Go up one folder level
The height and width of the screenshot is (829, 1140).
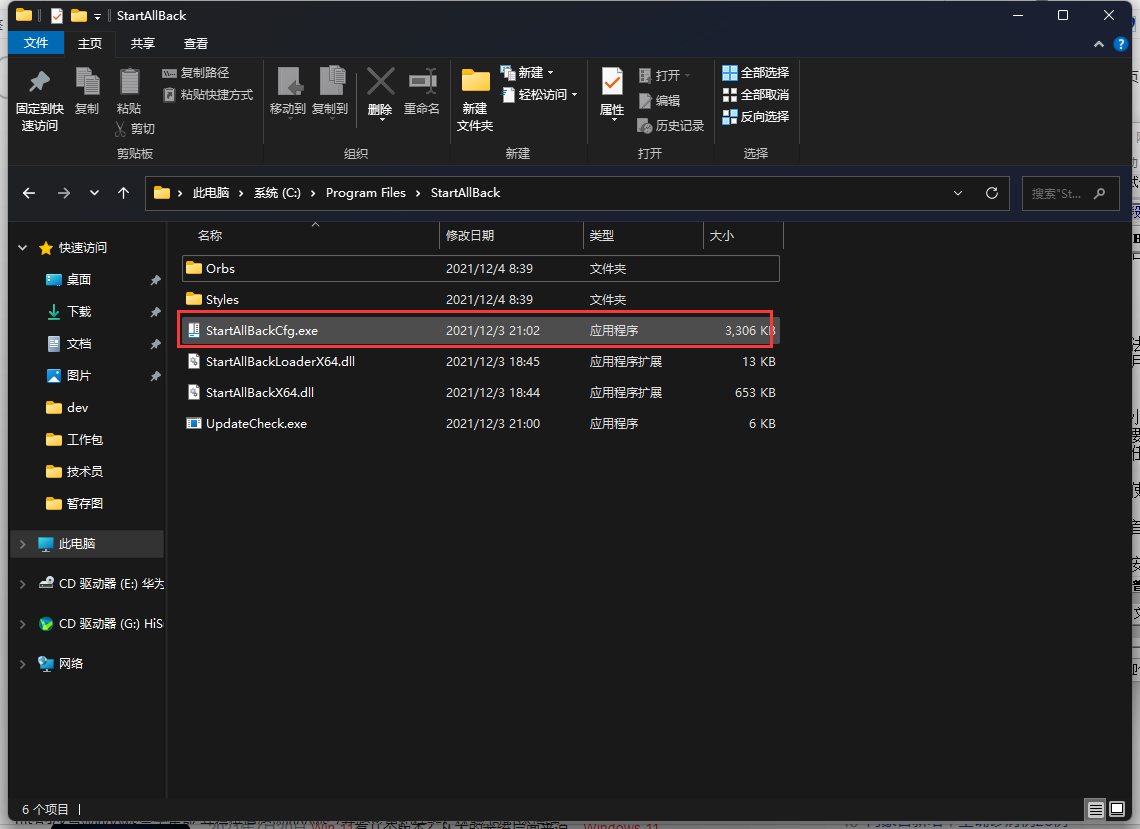(x=123, y=193)
